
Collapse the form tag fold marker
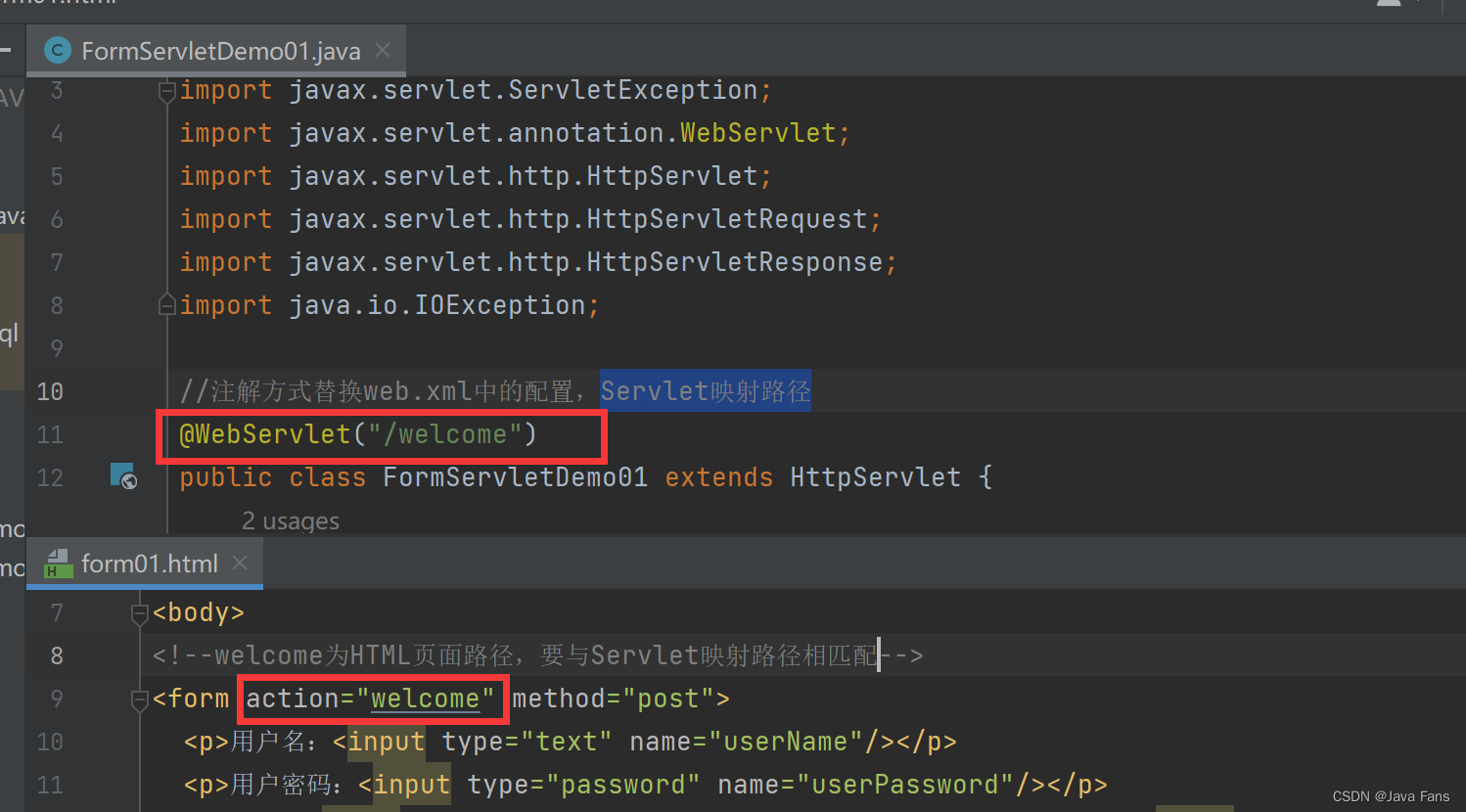point(139,699)
